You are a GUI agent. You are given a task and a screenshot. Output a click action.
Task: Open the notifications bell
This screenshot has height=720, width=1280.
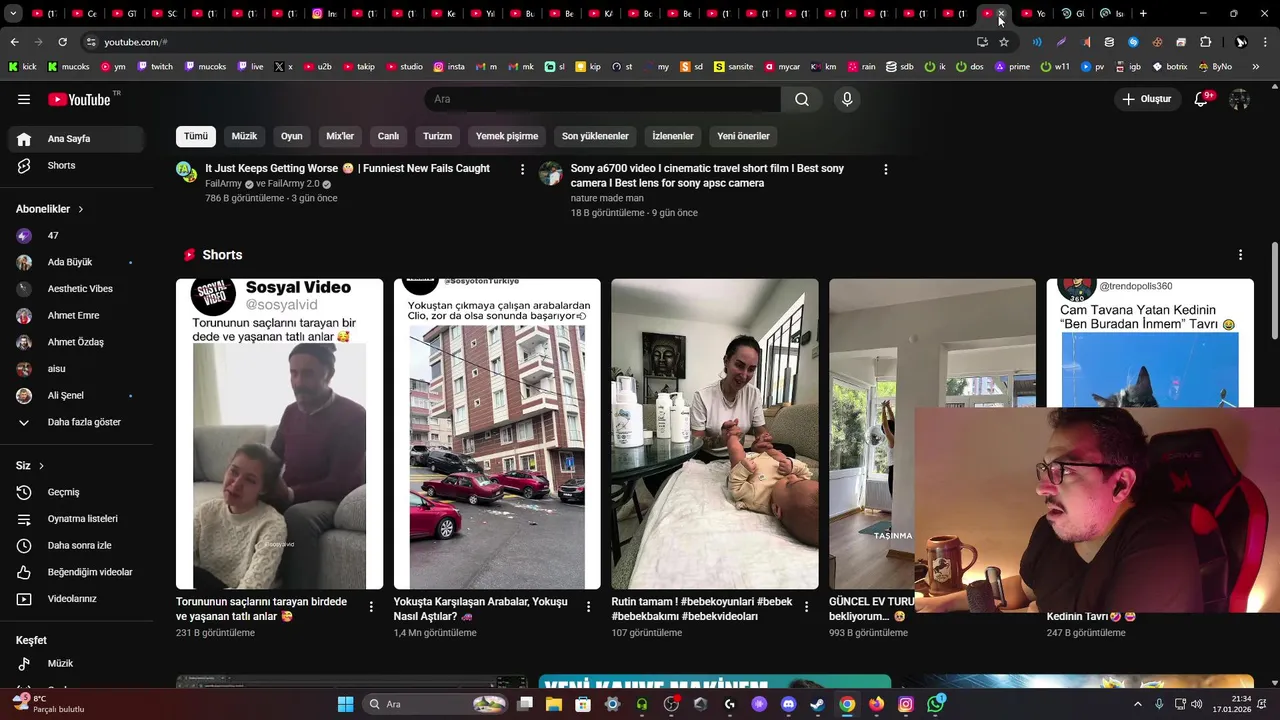click(x=1203, y=99)
